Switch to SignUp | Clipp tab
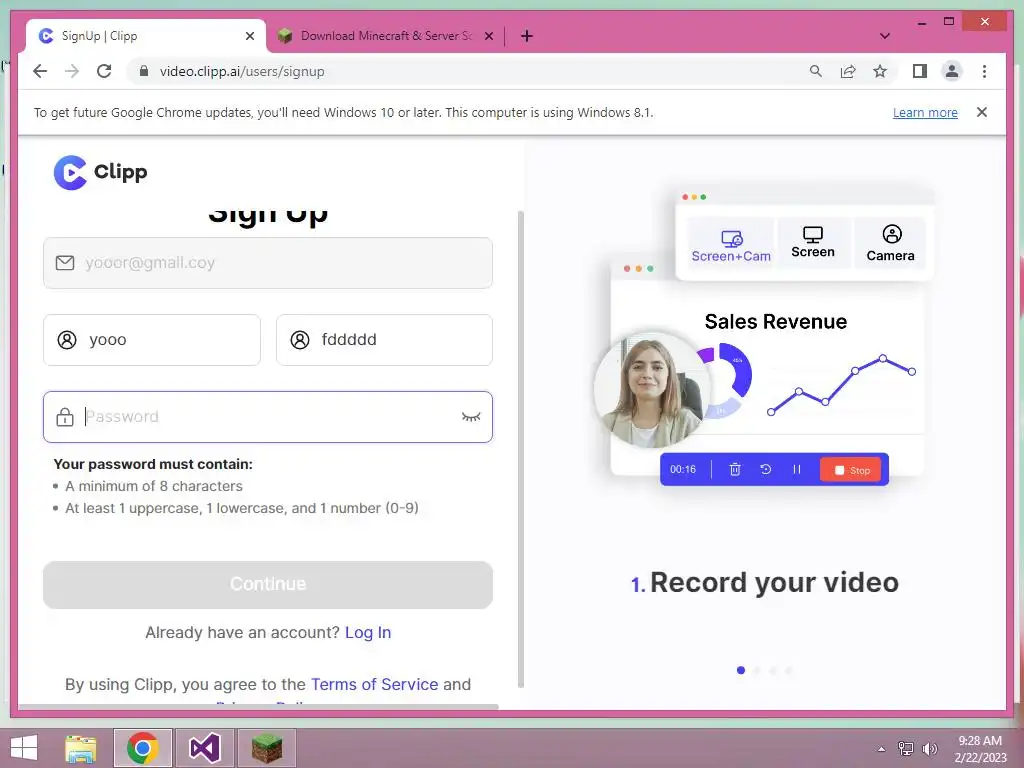The height and width of the screenshot is (768, 1024). (146, 36)
